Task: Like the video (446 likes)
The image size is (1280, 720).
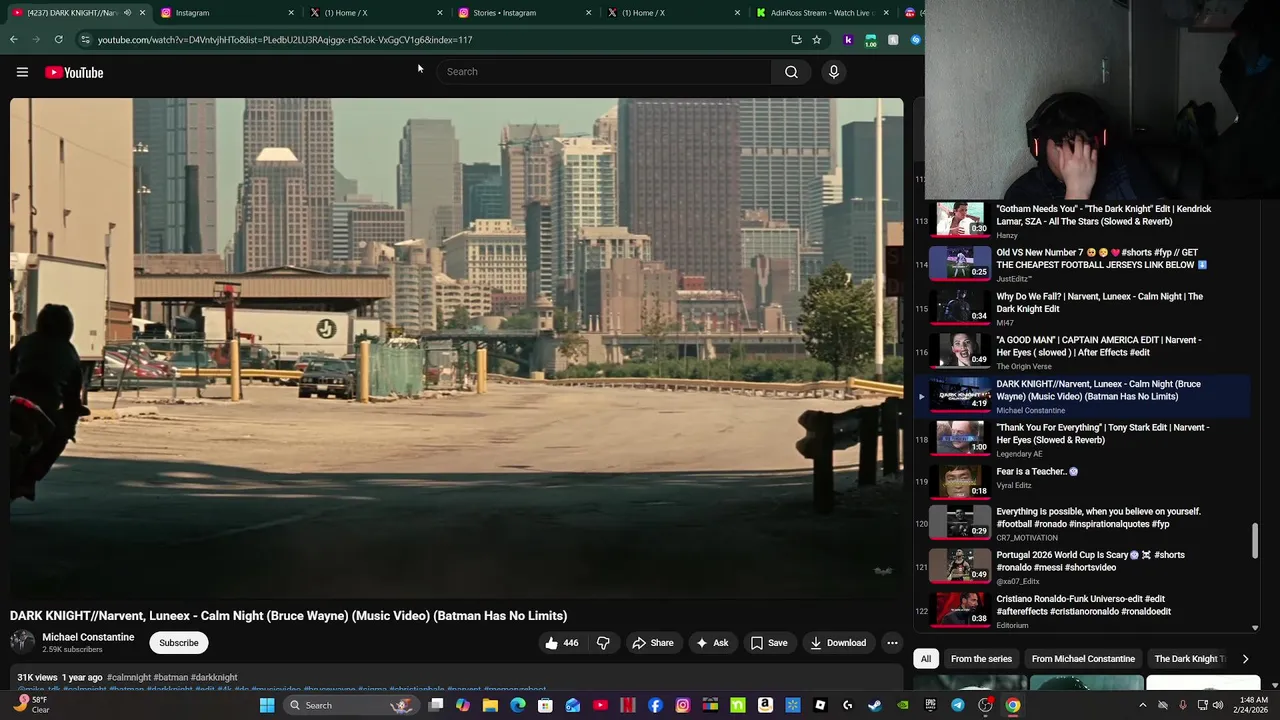Action: click(x=562, y=643)
